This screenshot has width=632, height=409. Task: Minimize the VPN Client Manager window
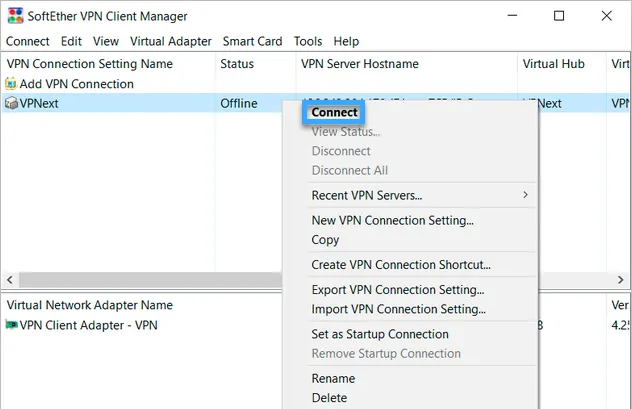pos(512,16)
